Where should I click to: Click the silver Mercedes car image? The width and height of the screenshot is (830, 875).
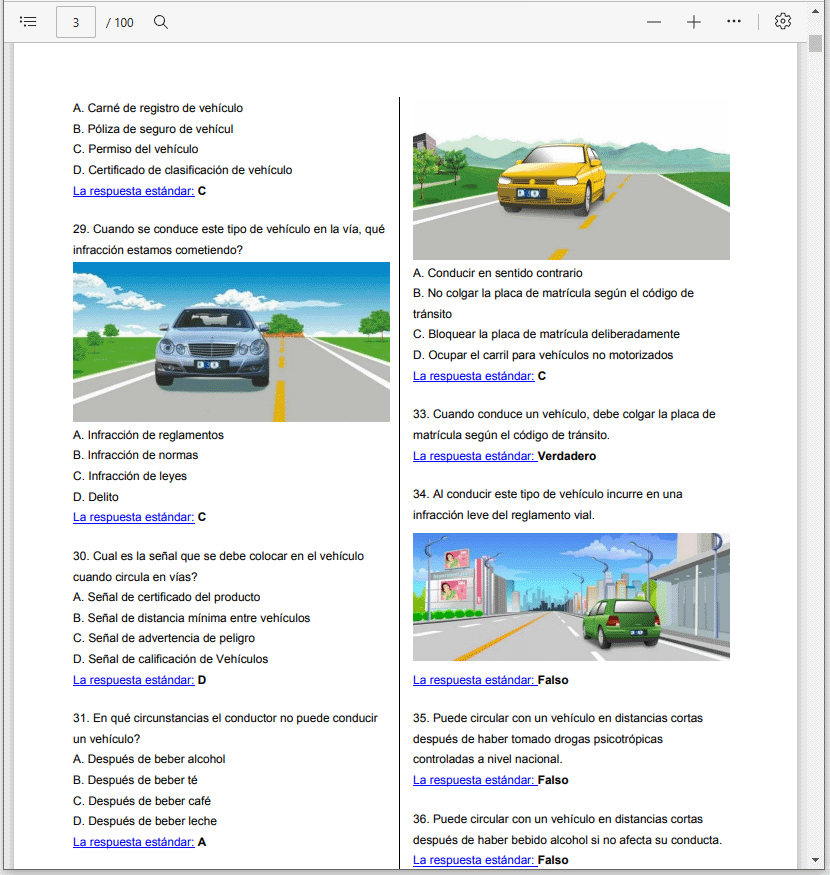[231, 342]
